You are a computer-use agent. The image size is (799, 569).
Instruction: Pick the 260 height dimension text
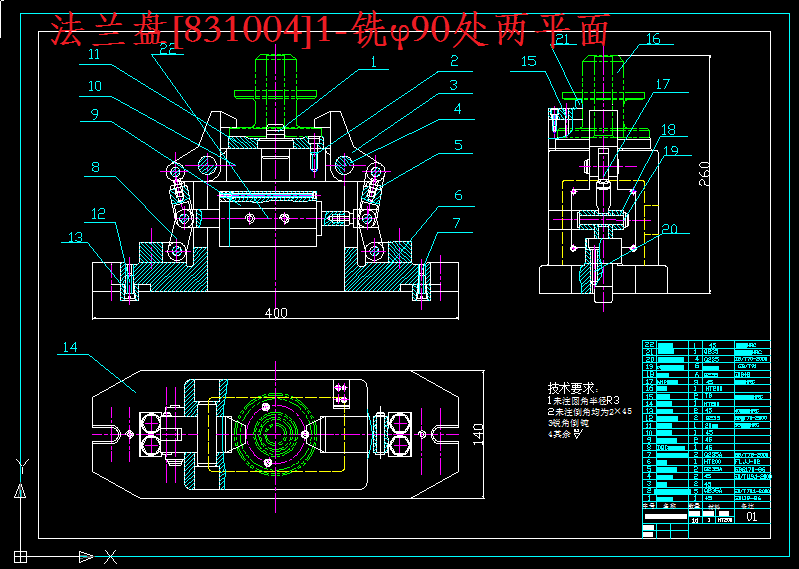click(x=703, y=174)
